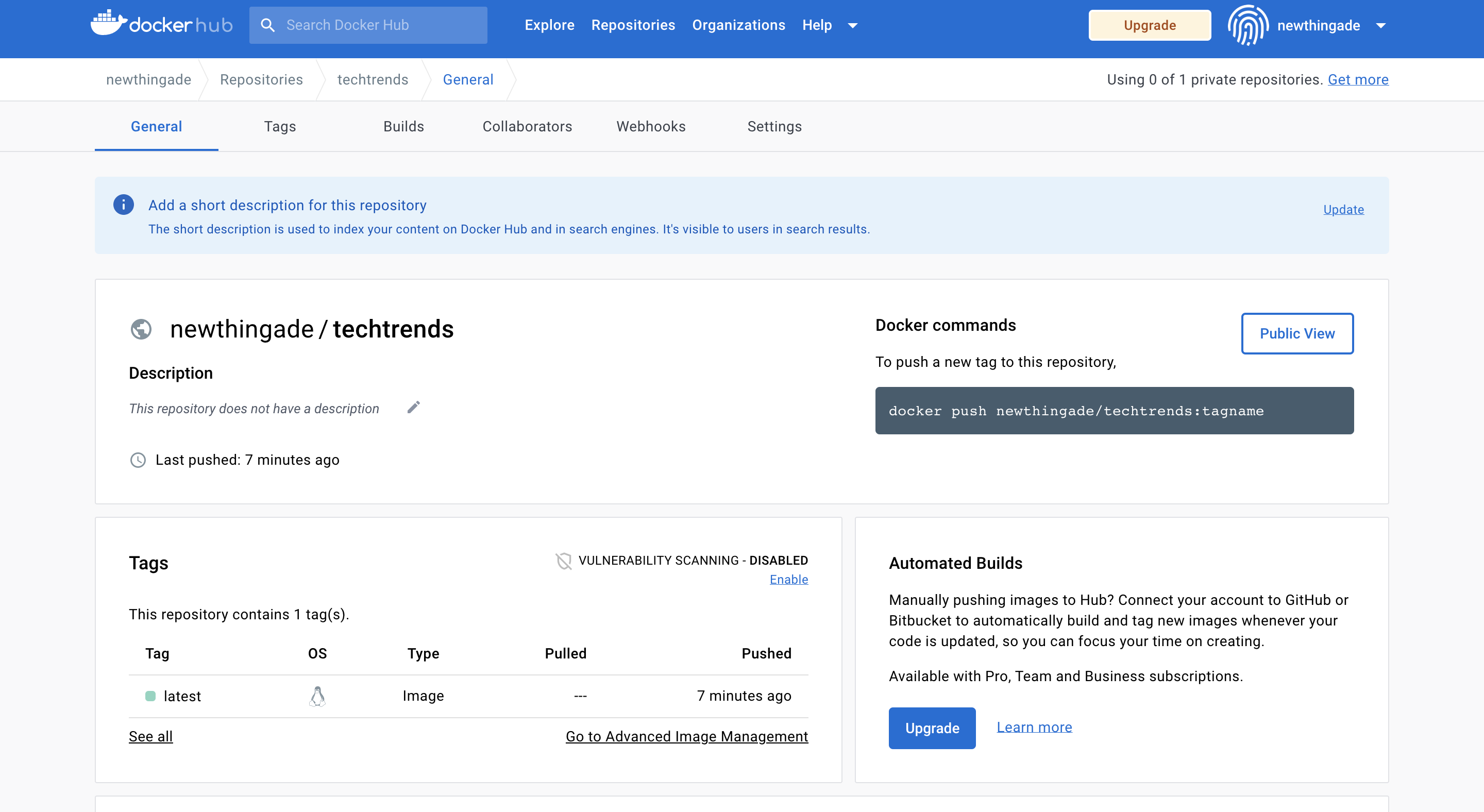Image resolution: width=1484 pixels, height=812 pixels.
Task: Click the Docker Hub logo
Action: point(161,24)
